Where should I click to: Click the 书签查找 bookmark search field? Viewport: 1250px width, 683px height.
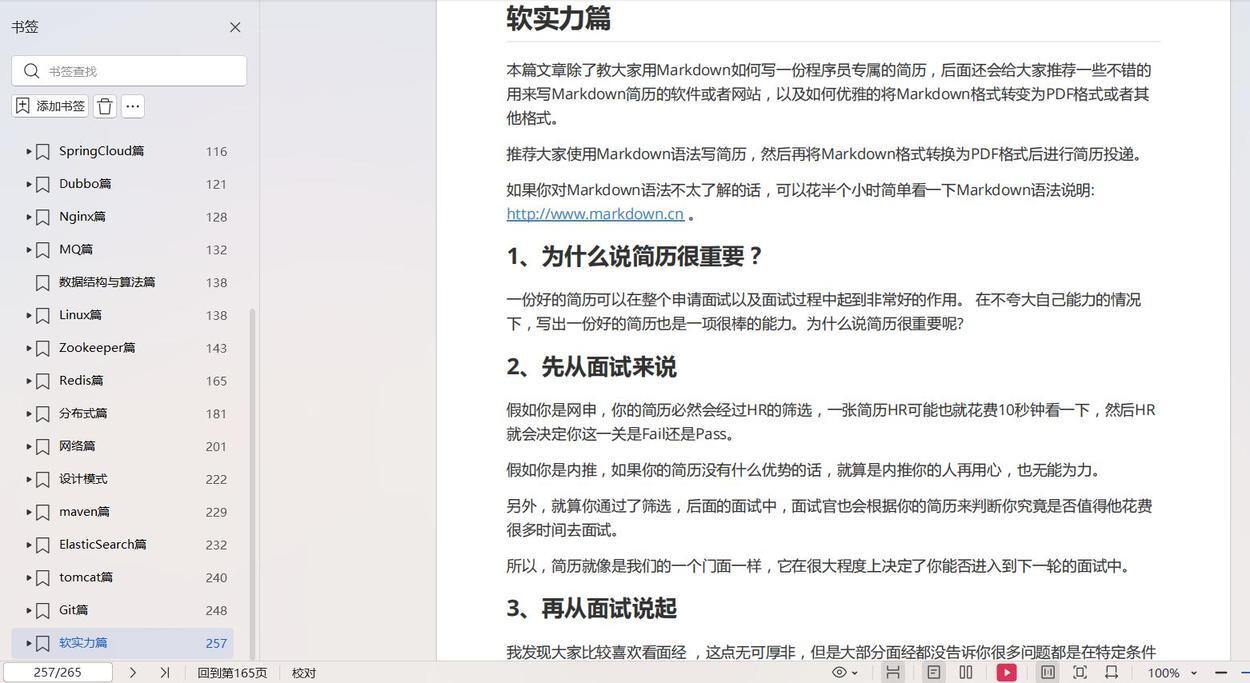[x=129, y=71]
